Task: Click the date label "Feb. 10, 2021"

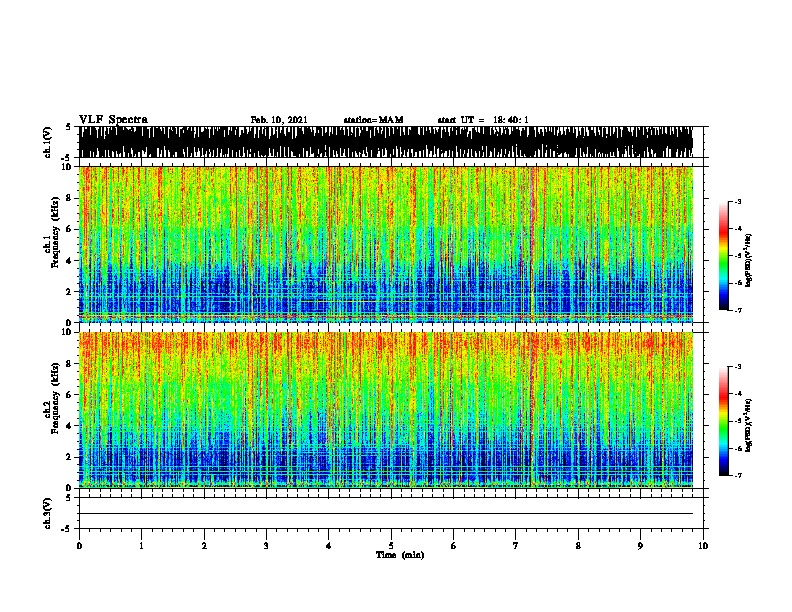Action: coord(279,120)
